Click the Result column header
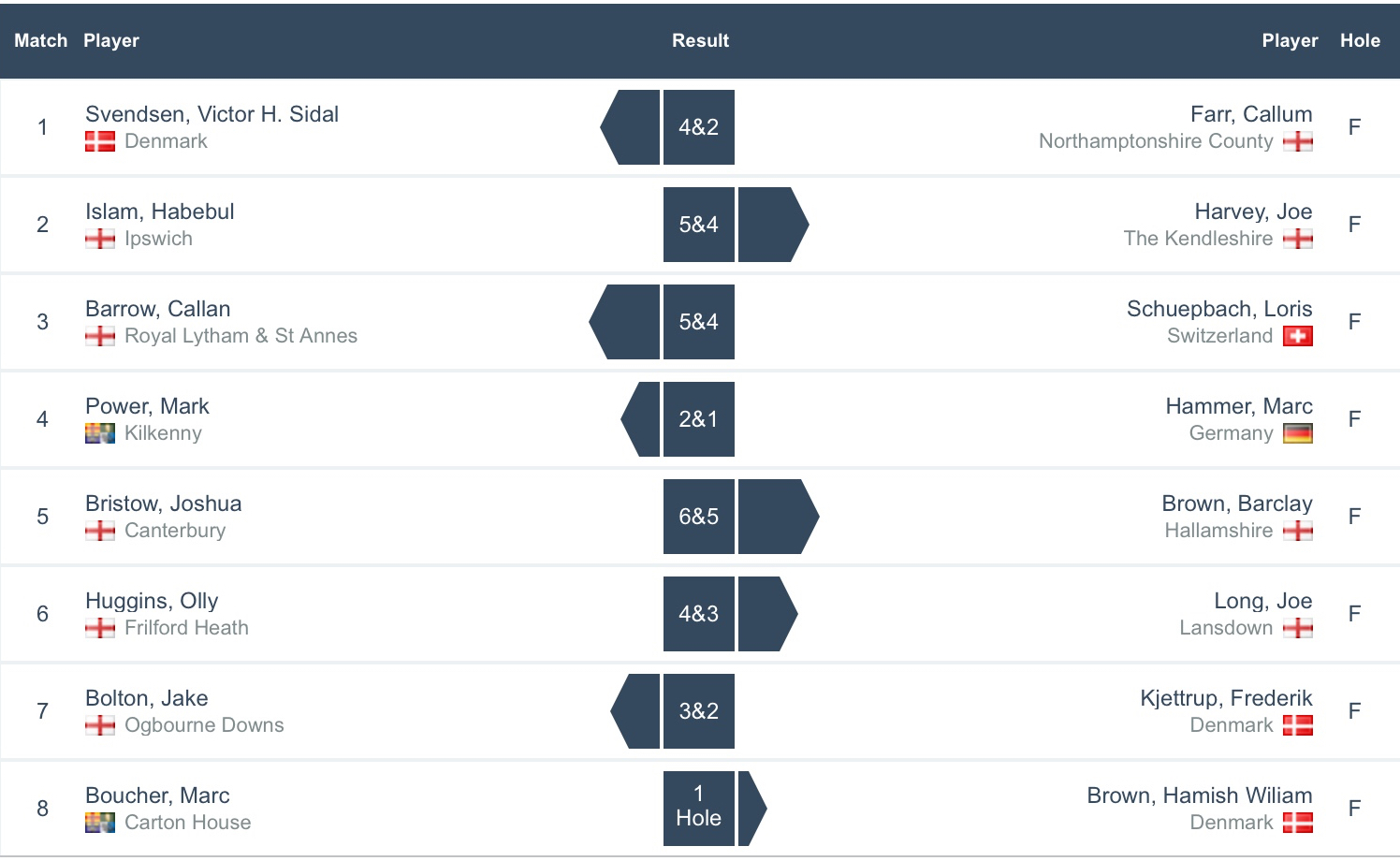The height and width of the screenshot is (861, 1400). [700, 40]
